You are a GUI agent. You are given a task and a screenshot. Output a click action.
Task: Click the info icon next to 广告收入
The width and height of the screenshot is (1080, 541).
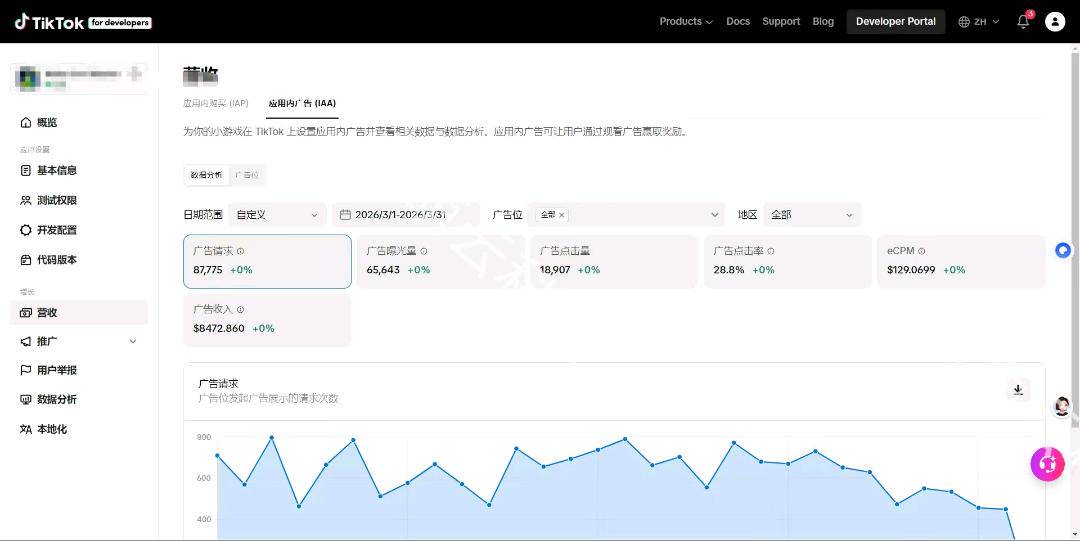click(x=241, y=310)
